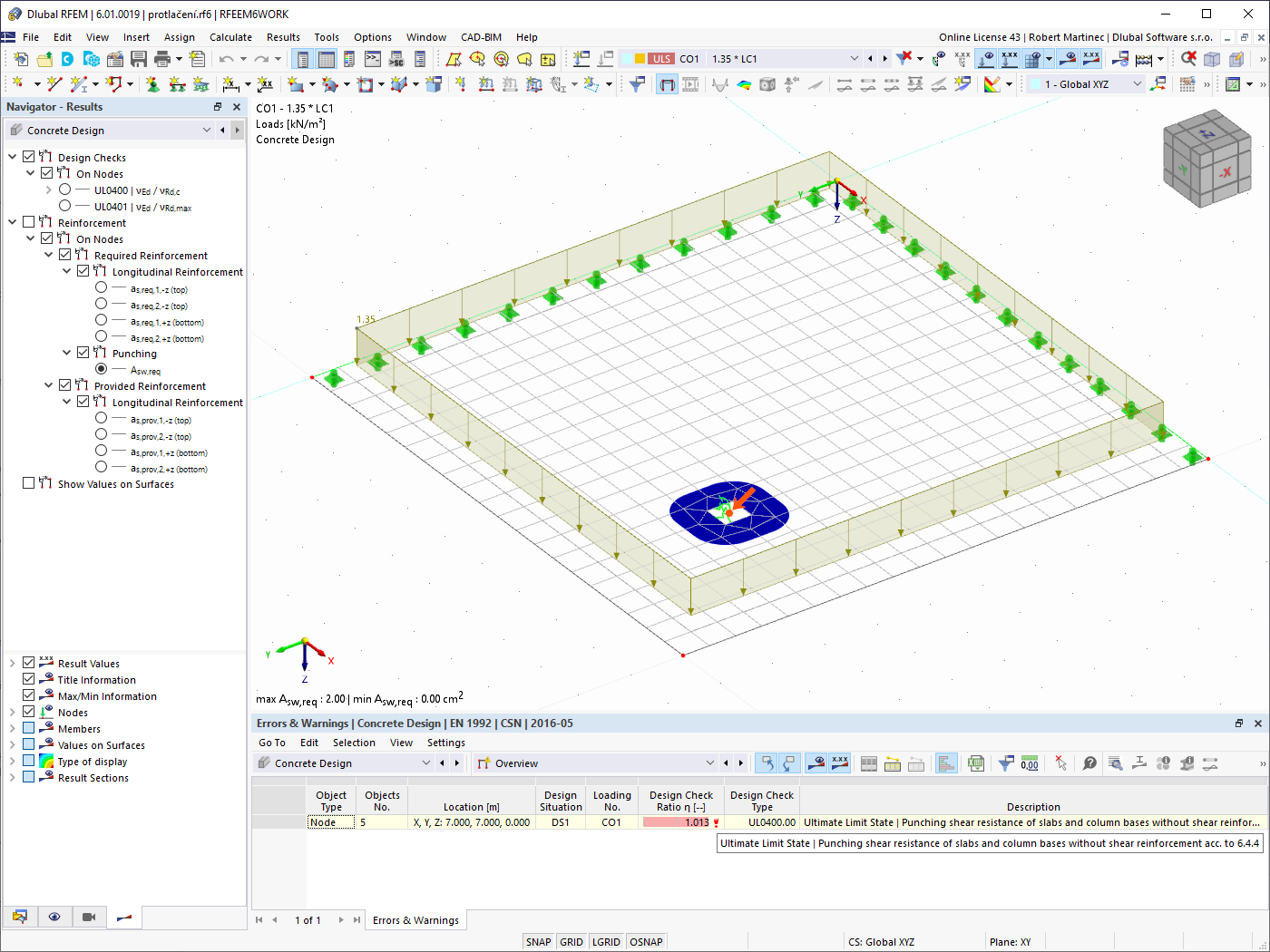Enable the Reinforcement checkbox

pos(29,222)
